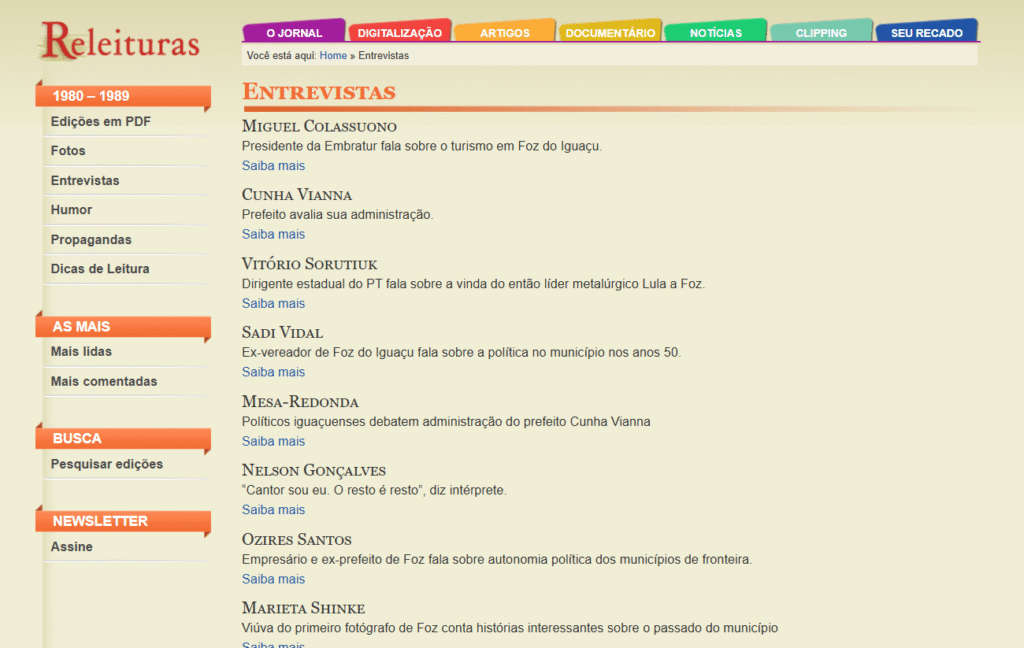Open the O Jornal tab
The image size is (1024, 648).
(x=293, y=33)
